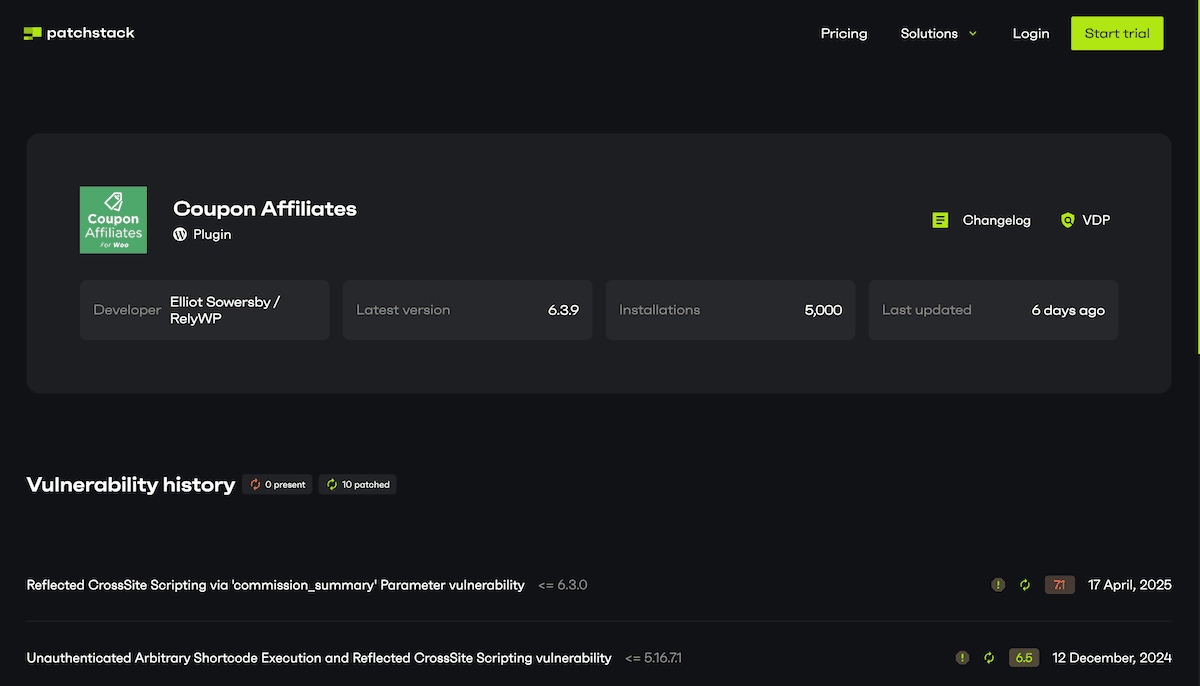Viewport: 1200px width, 686px height.
Task: Open the Unauthenticated Arbitrary Shortcode Execution vulnerability
Action: click(319, 658)
